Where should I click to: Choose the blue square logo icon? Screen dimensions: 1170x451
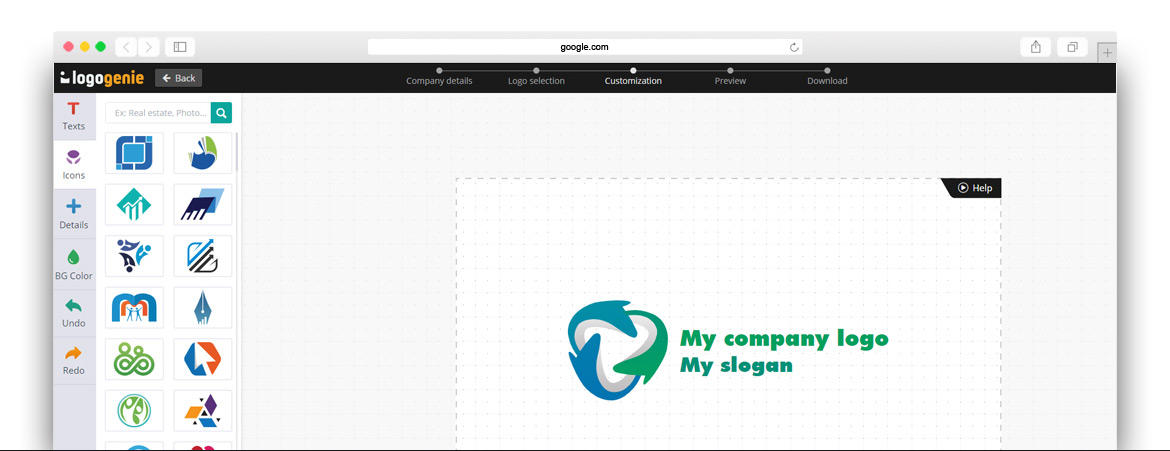point(134,153)
